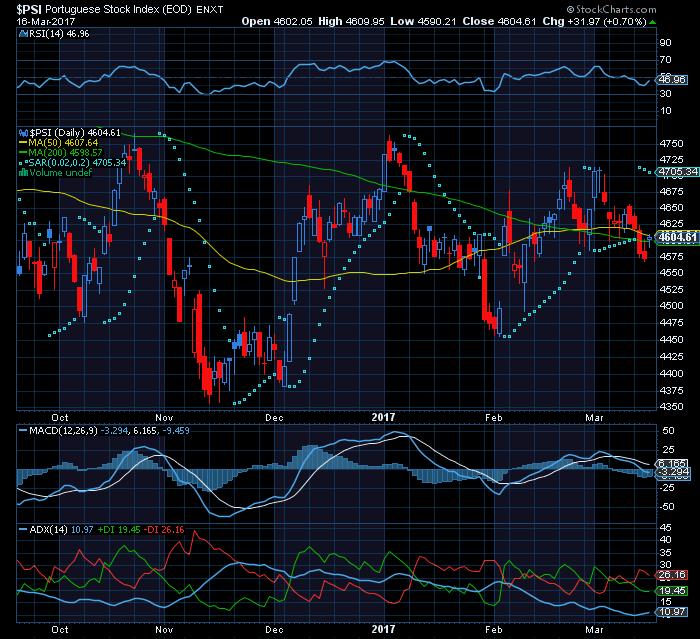Click the 4500 price axis label
Viewport: 700px width, 639px height.
click(671, 306)
